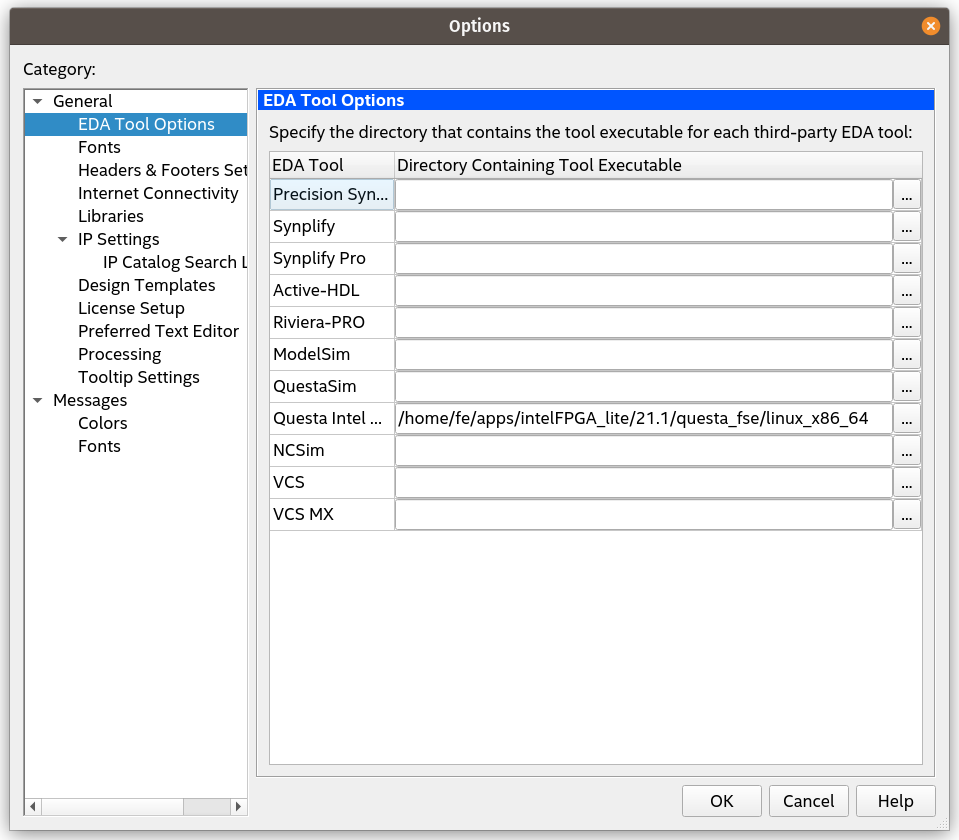Screen dimensions: 959x840
Task: Open the Tooltip Settings page
Action: (x=138, y=377)
